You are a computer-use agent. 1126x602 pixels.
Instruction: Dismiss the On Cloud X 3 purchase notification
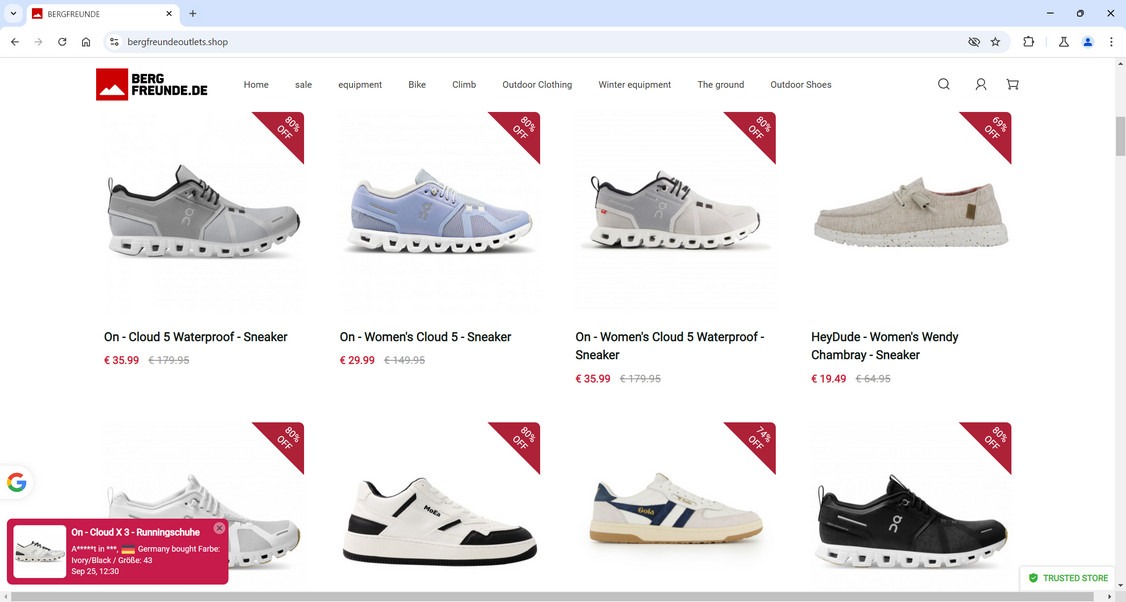tap(219, 528)
